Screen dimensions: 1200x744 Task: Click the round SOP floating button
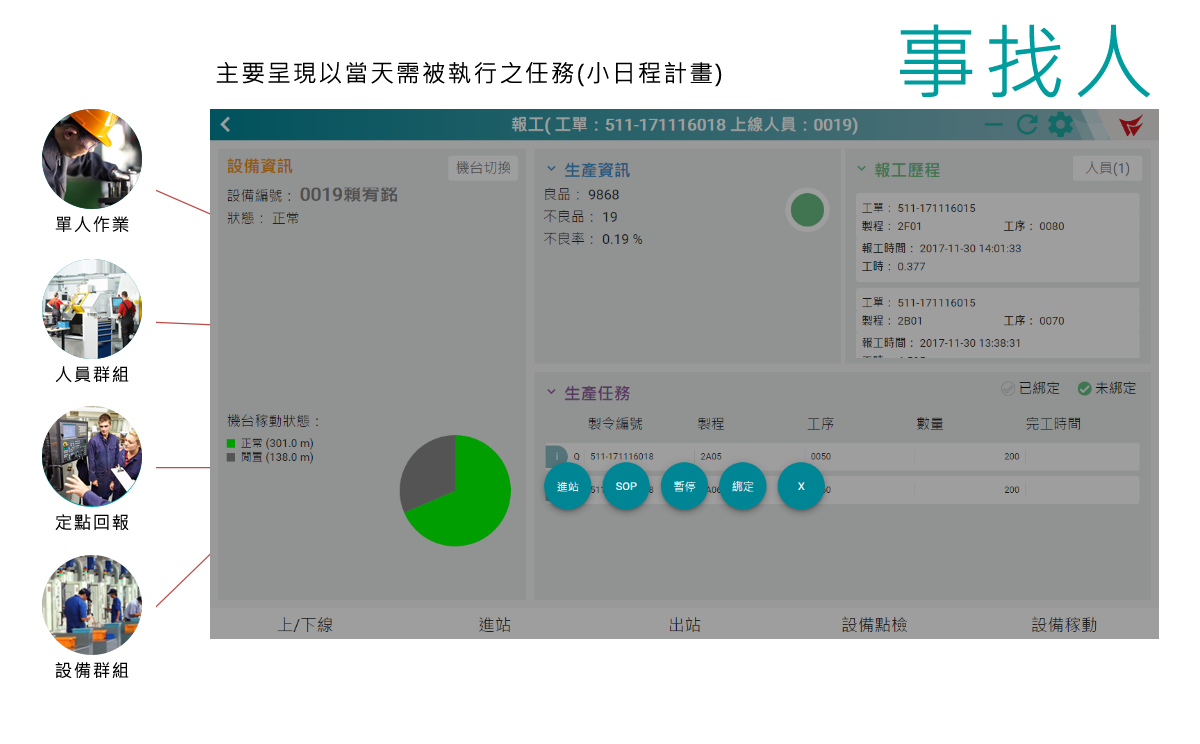tap(626, 486)
